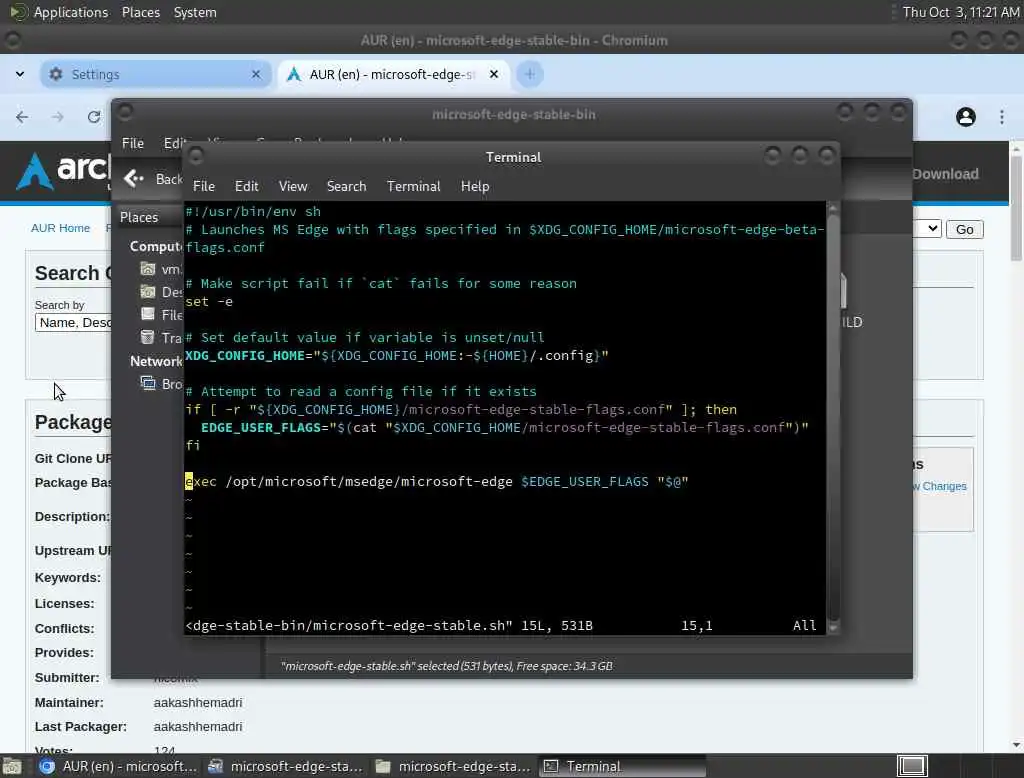This screenshot has width=1024, height=778.
Task: Open the Applications menu
Action: [71, 12]
